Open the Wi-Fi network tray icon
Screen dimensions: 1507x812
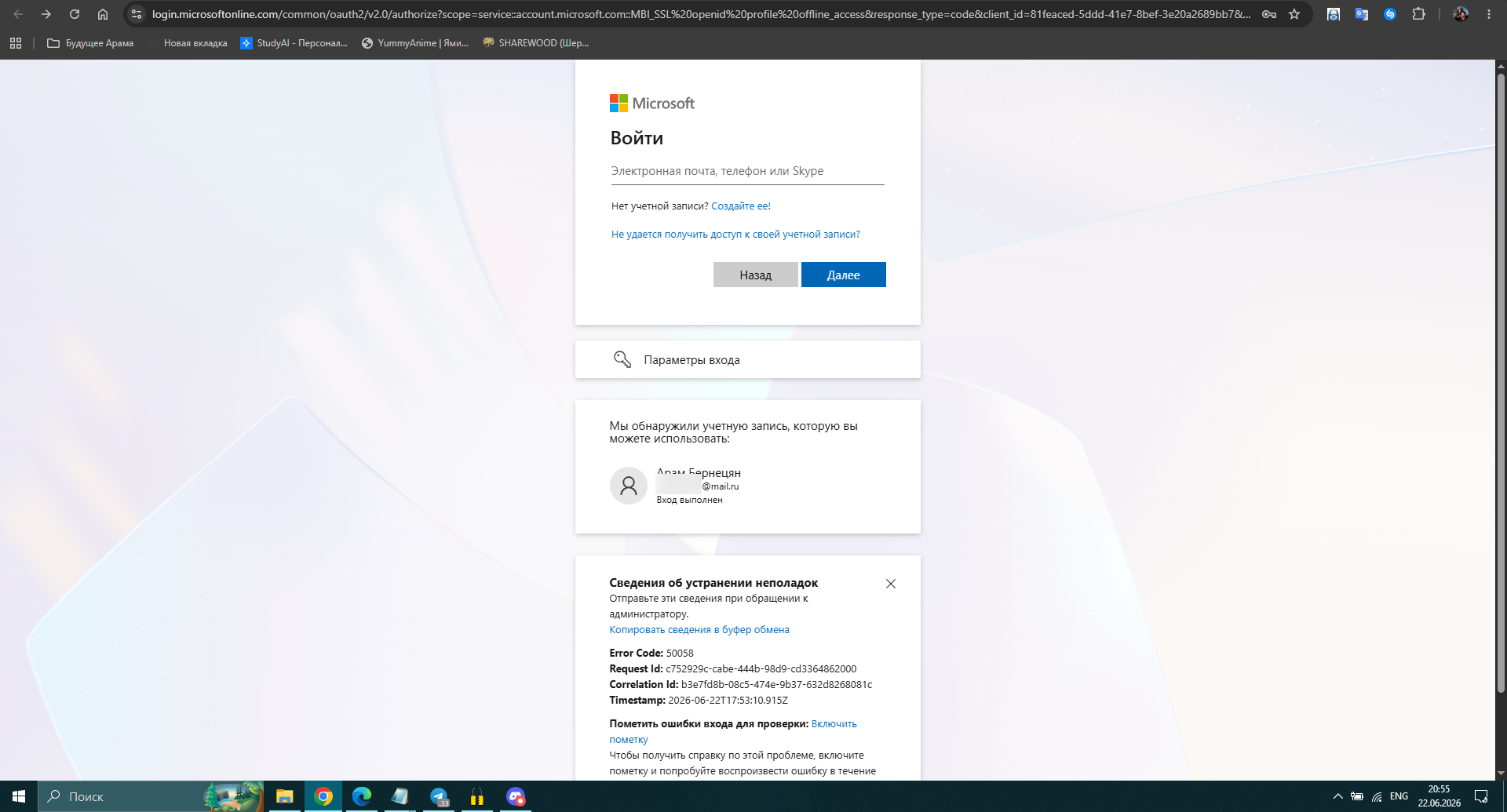tap(1377, 796)
